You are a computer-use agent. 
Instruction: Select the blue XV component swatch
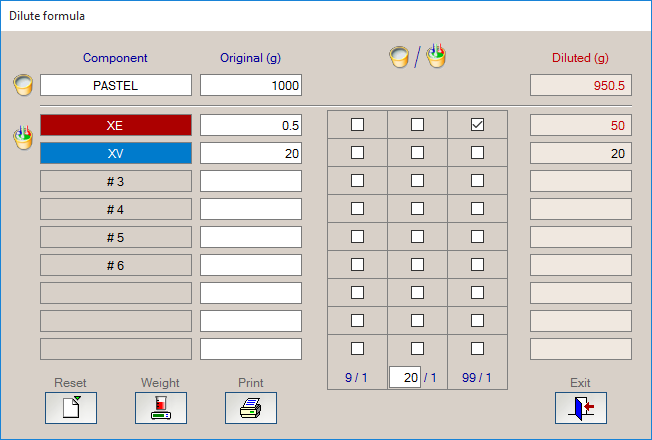[x=116, y=153]
